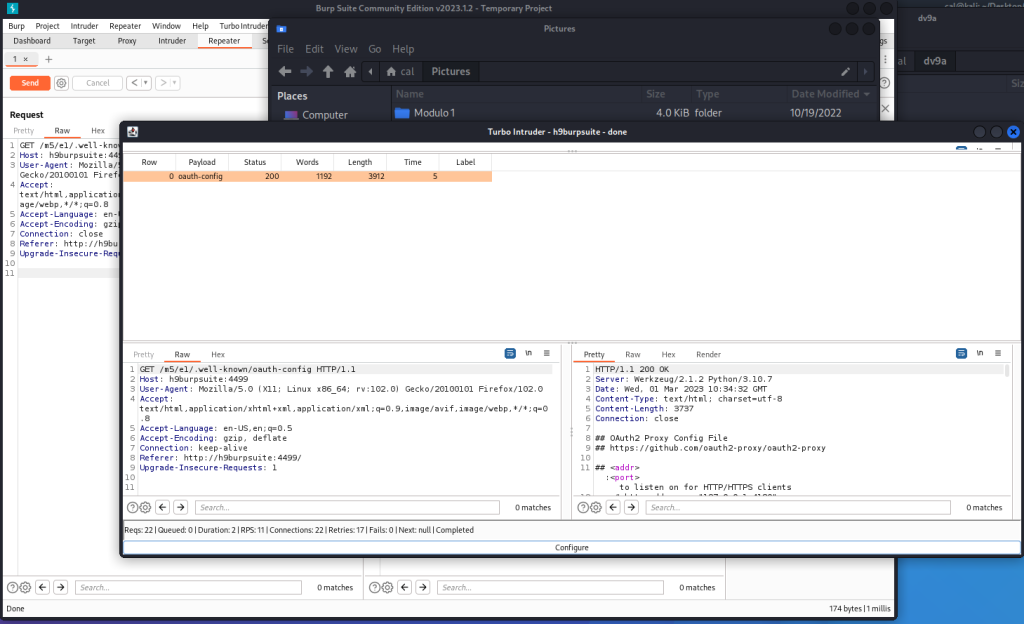The image size is (1024, 624).
Task: Open hamburger options menu in Turbo Intruder response
Action: click(x=998, y=353)
